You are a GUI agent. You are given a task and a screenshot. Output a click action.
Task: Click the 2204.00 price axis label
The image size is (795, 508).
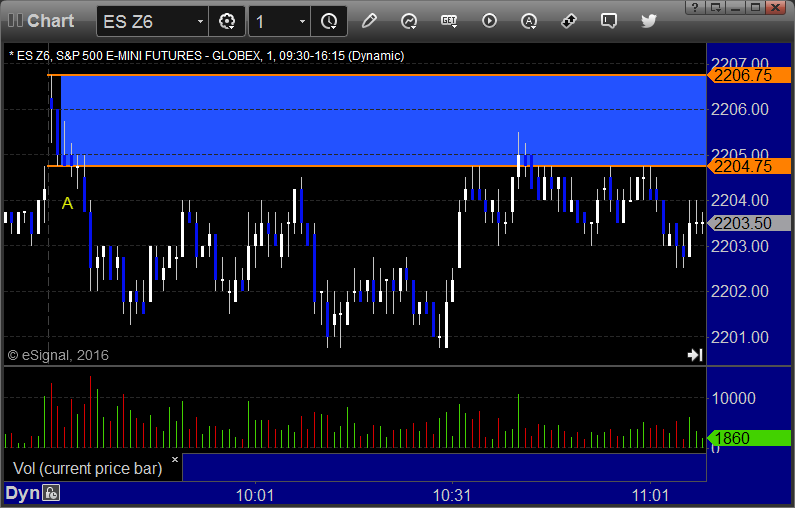[740, 200]
